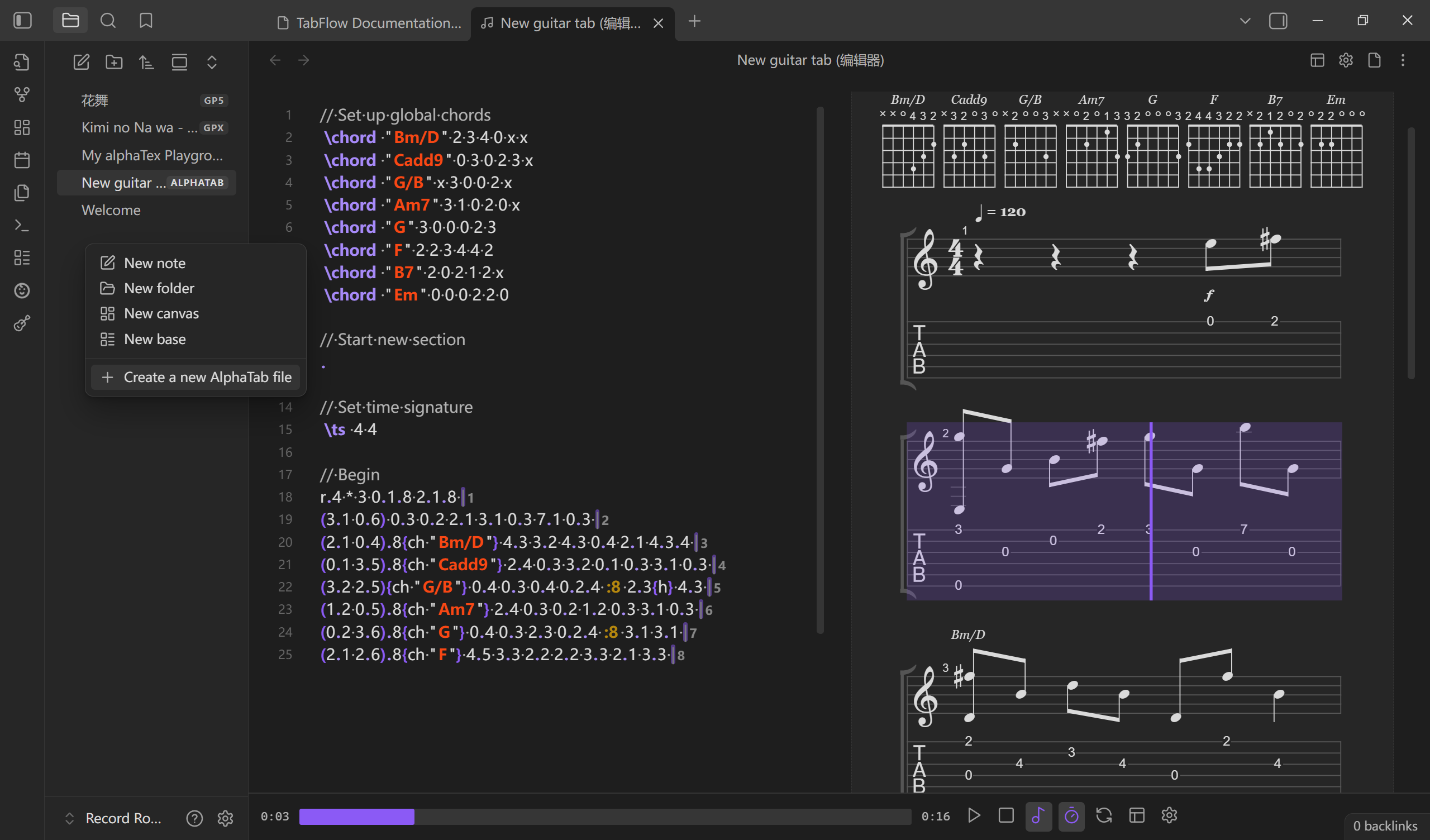Change the sort order icon
1430x840 pixels.
point(146,62)
